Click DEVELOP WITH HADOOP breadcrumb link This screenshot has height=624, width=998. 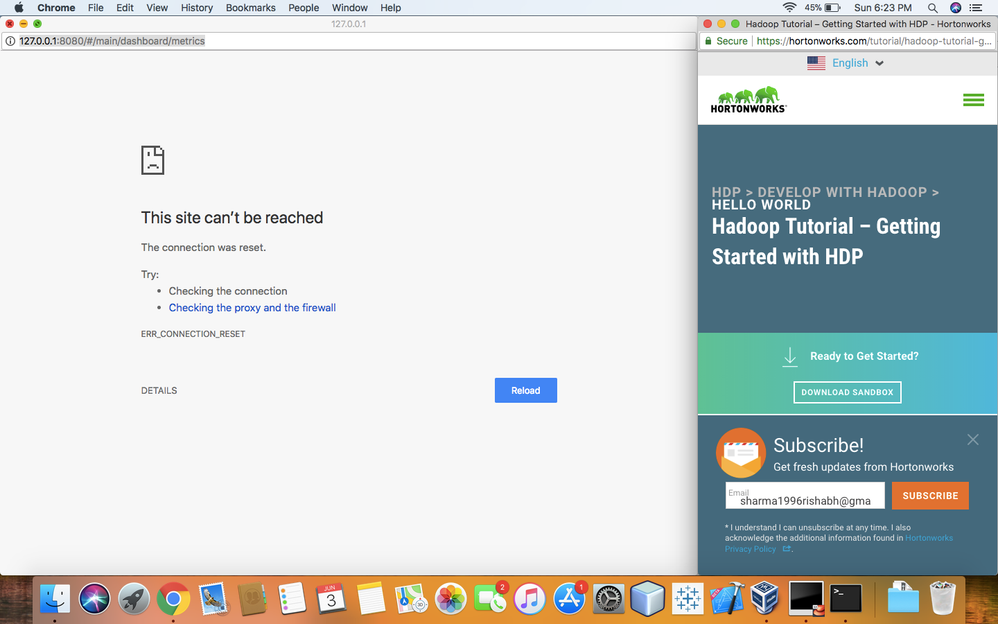click(842, 192)
